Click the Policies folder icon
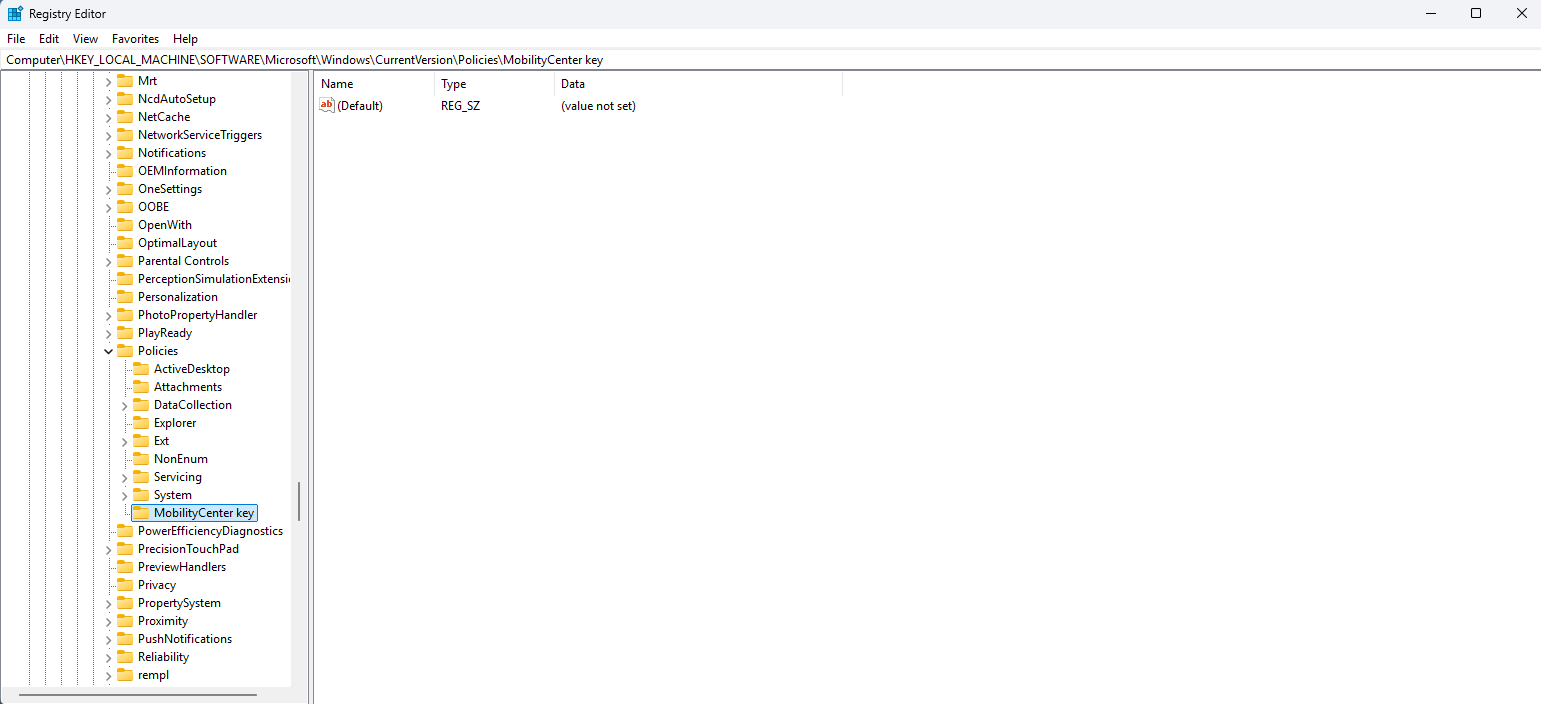The width and height of the screenshot is (1541, 704). point(125,351)
